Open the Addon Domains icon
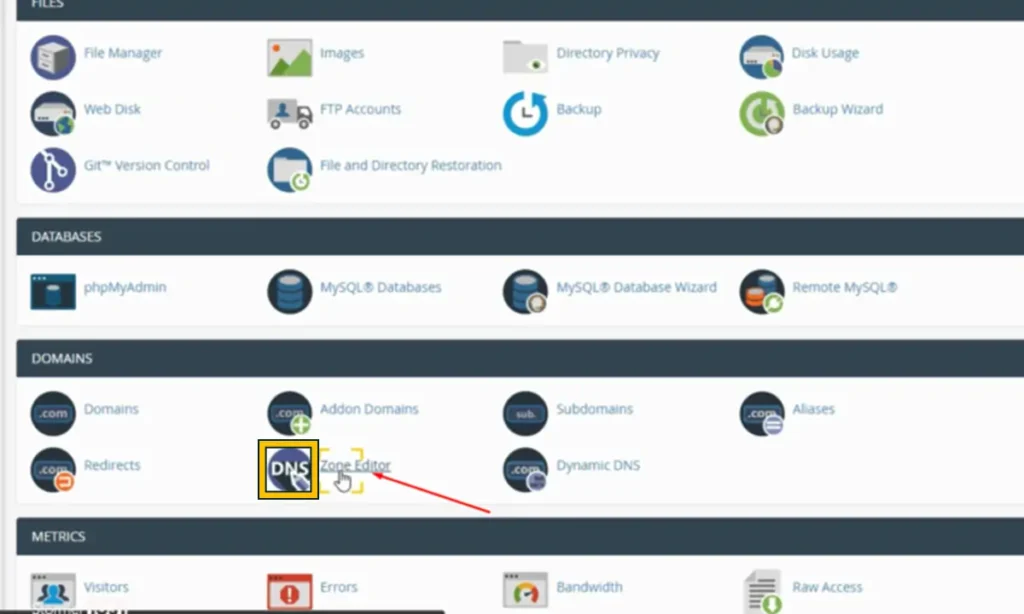The width and height of the screenshot is (1024, 614). (289, 413)
